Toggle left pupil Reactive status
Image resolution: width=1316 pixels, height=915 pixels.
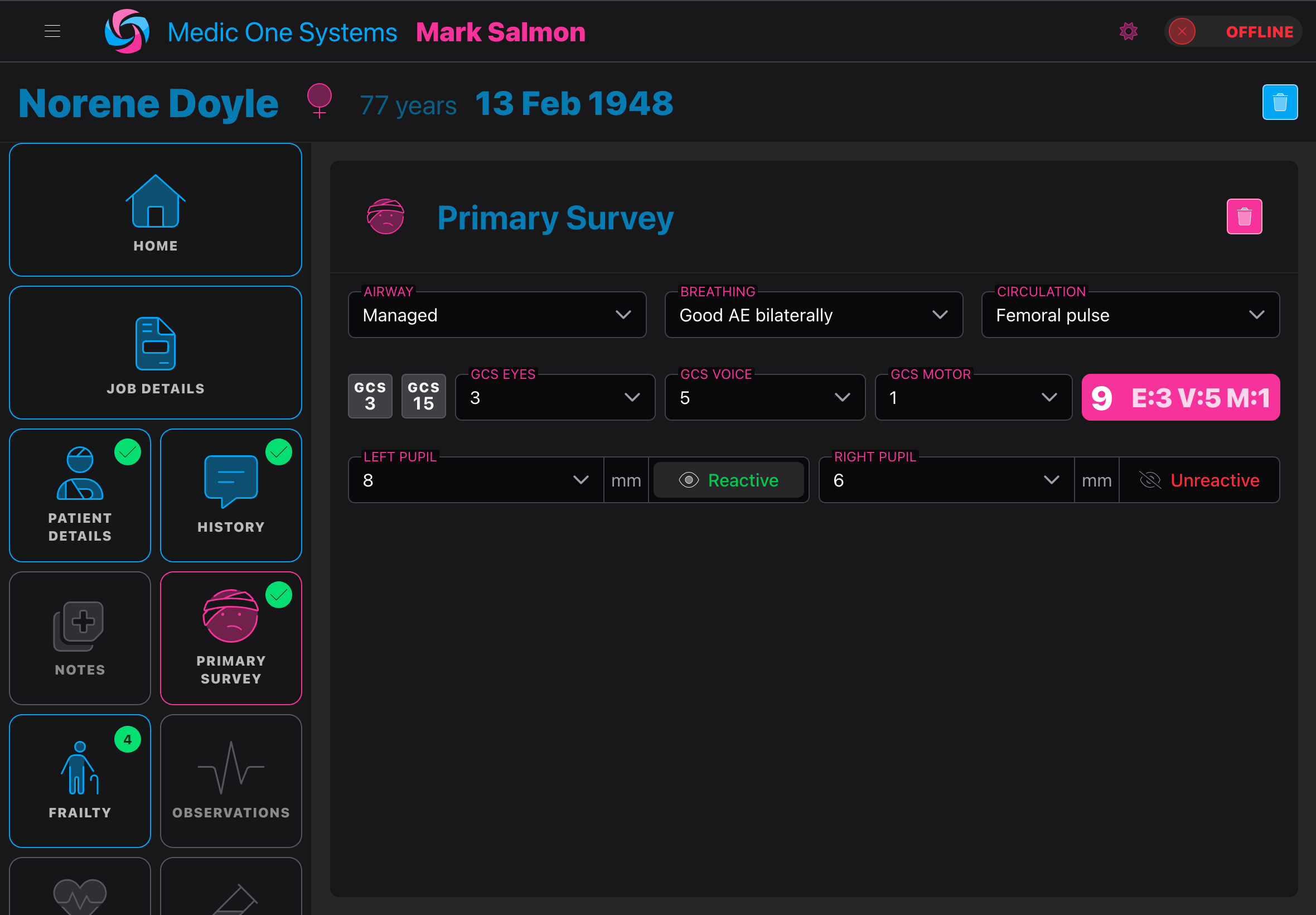(729, 480)
